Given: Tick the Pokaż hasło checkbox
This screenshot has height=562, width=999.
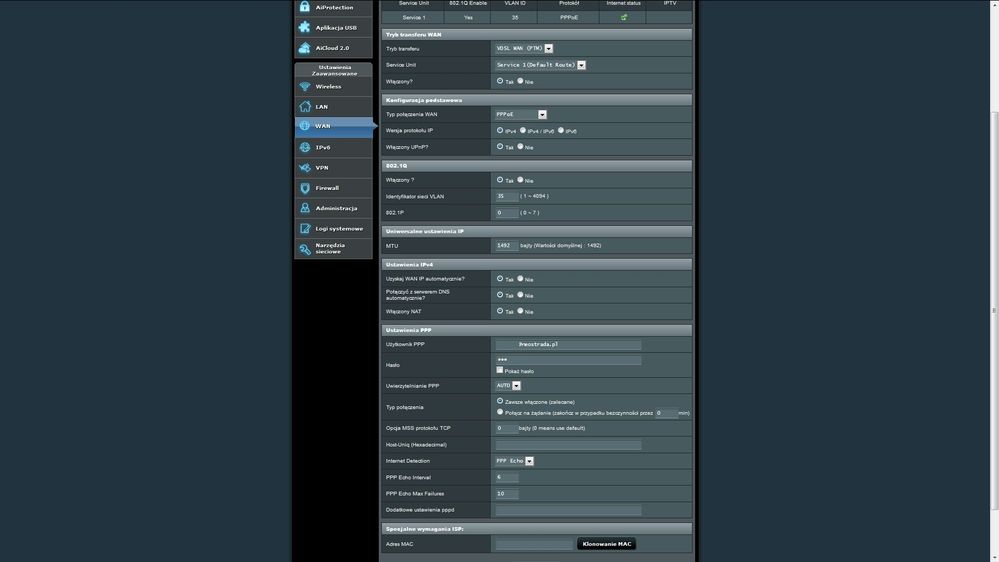Looking at the screenshot, I should click(500, 370).
